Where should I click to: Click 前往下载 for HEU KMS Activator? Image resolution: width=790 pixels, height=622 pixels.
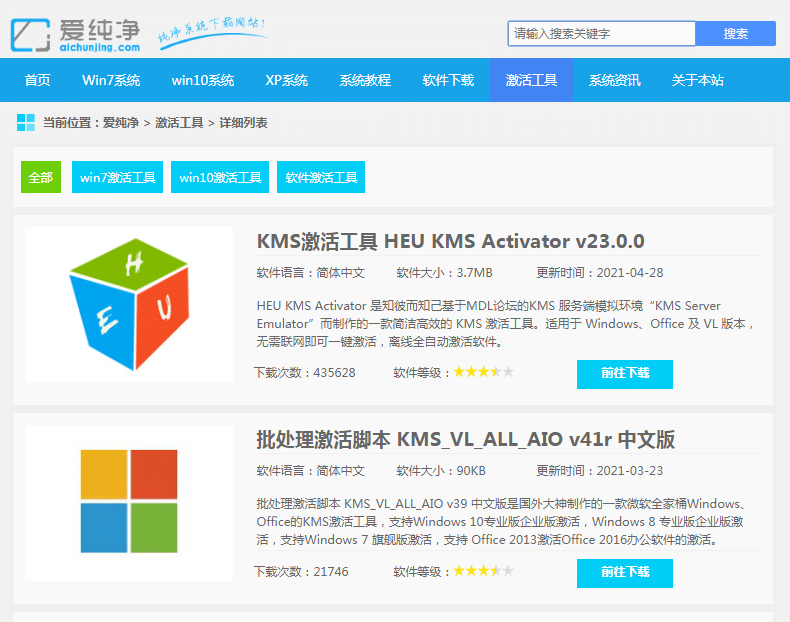pos(625,373)
